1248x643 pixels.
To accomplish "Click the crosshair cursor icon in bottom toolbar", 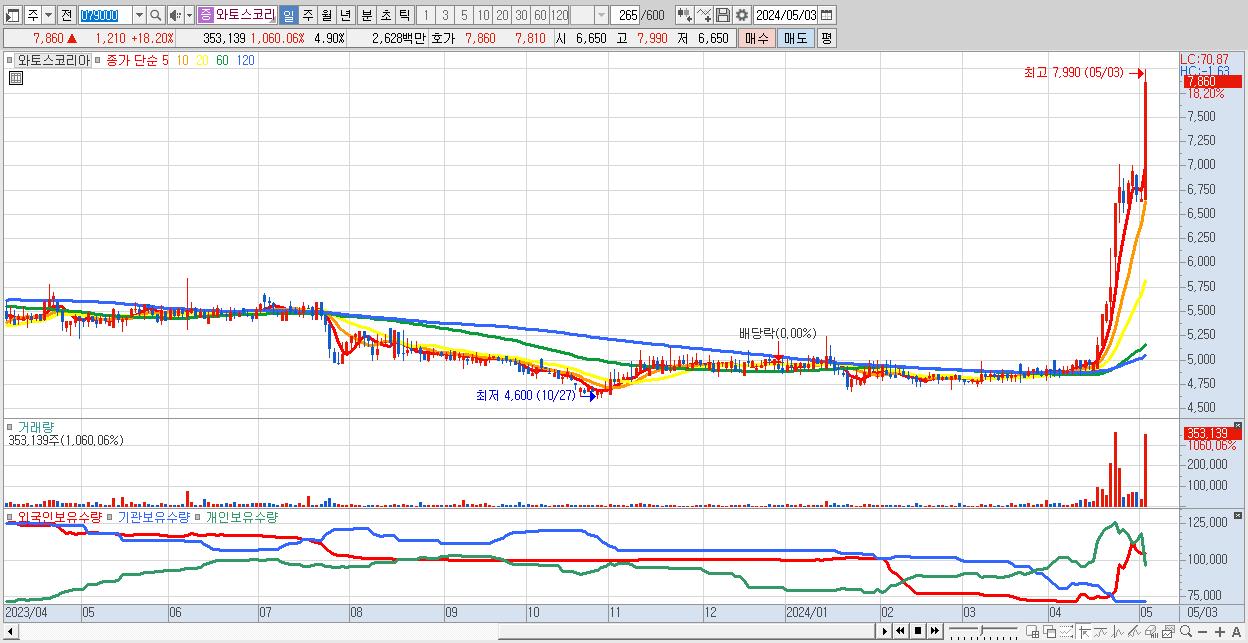I will point(1085,631).
